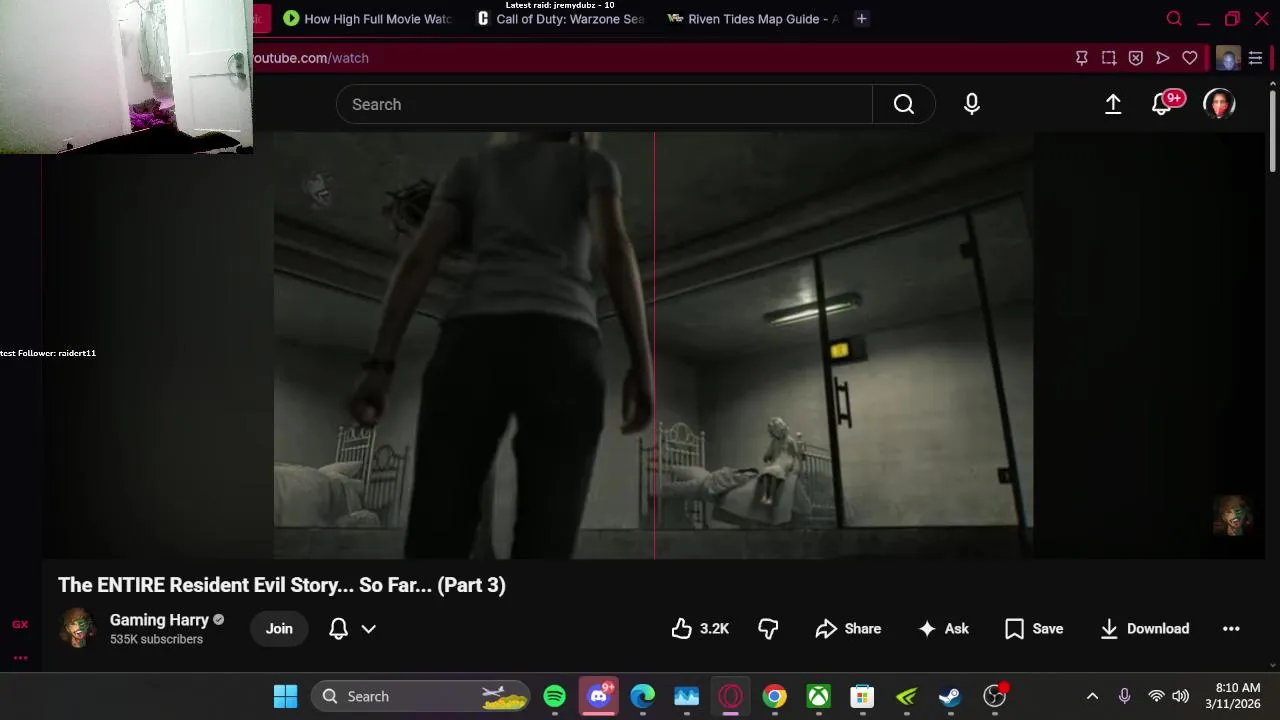
Task: Open the volume speaker tray icon
Action: click(1180, 696)
